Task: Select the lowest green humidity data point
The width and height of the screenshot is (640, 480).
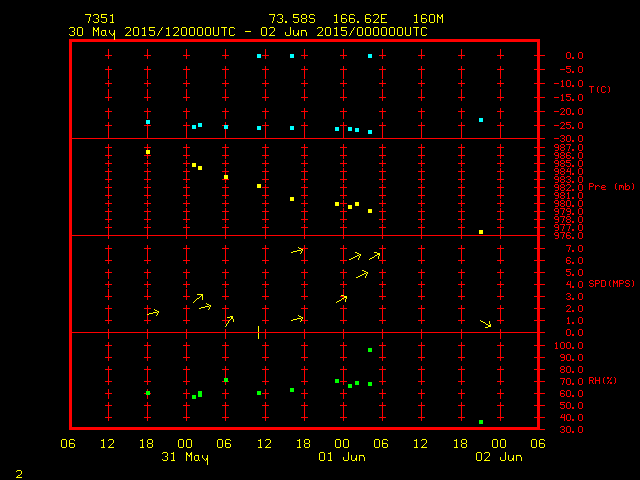Action: click(481, 422)
